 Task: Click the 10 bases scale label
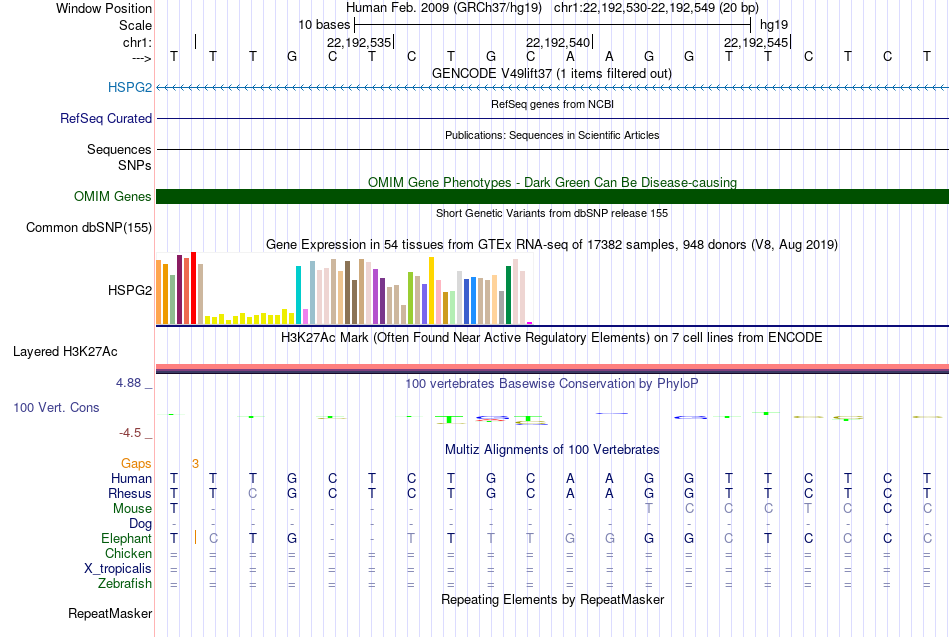tap(324, 25)
